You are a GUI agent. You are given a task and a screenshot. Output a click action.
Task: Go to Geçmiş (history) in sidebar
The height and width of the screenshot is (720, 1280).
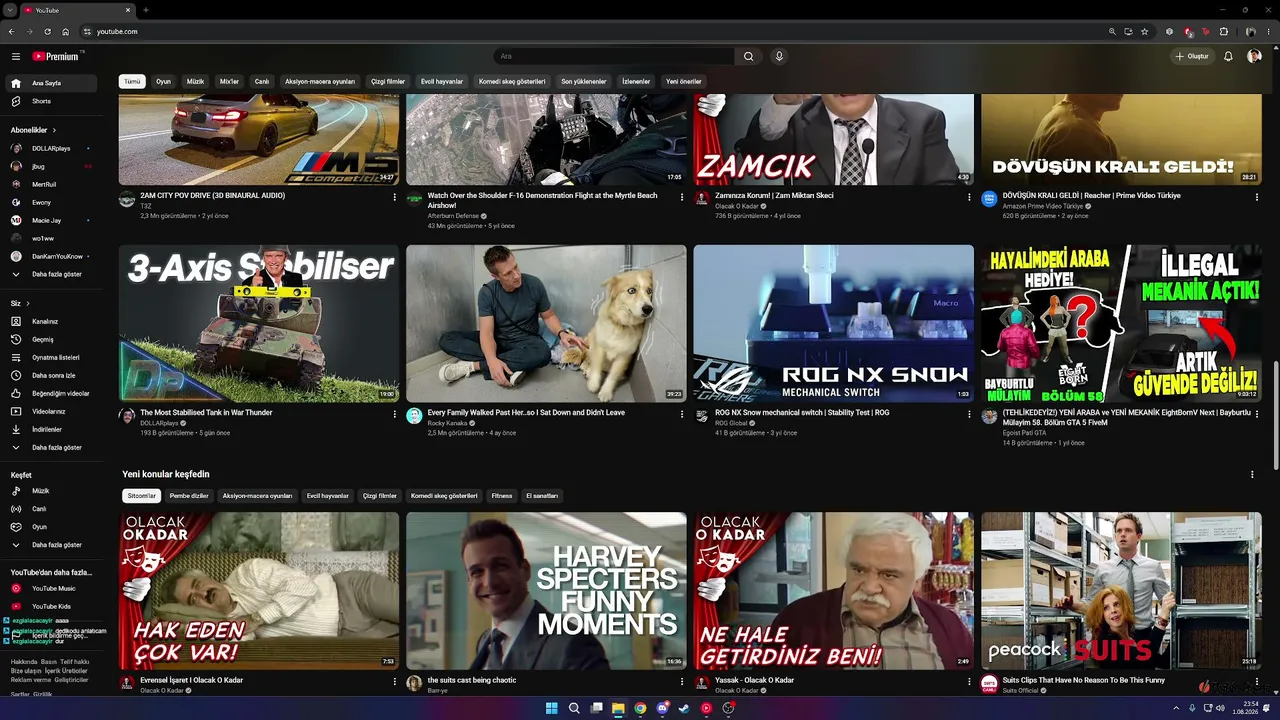coord(50,339)
